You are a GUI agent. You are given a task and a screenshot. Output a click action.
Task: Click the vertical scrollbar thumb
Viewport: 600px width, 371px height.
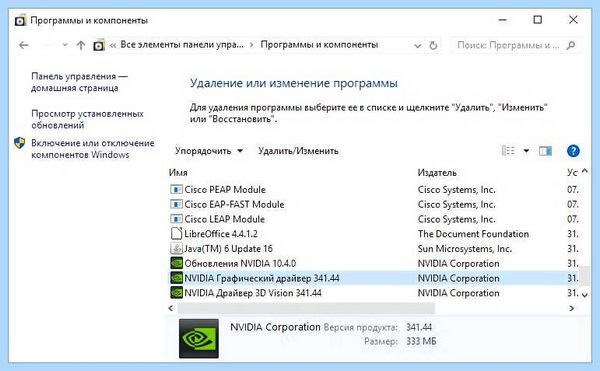585,276
